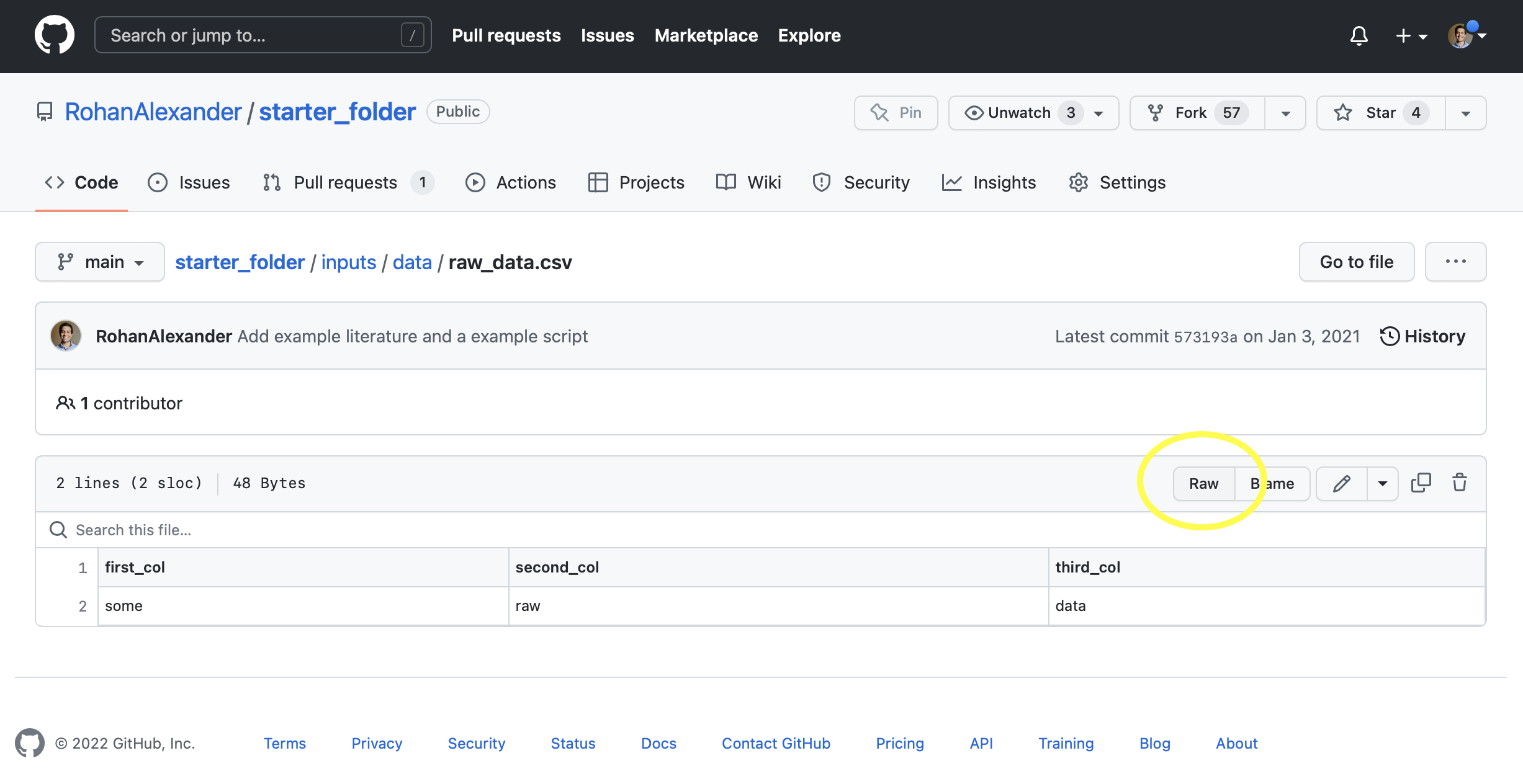Viewport: 1523px width, 784px height.
Task: Open the Fork dropdown arrow
Action: [x=1285, y=113]
